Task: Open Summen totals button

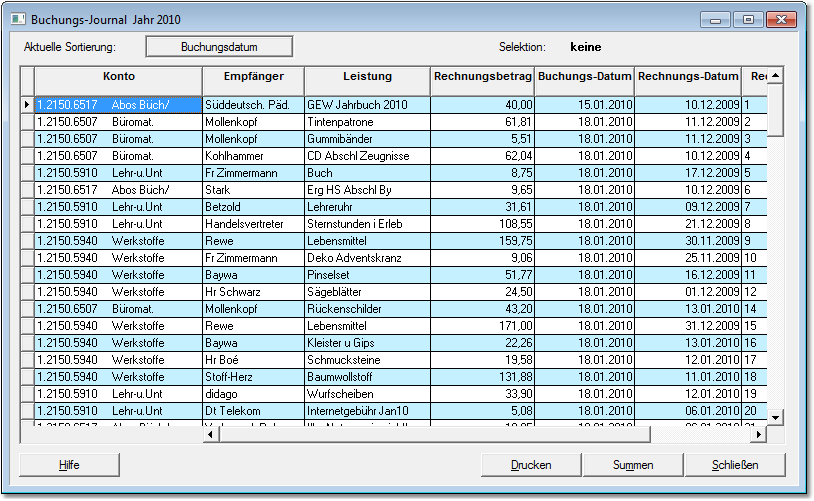Action: coord(633,465)
